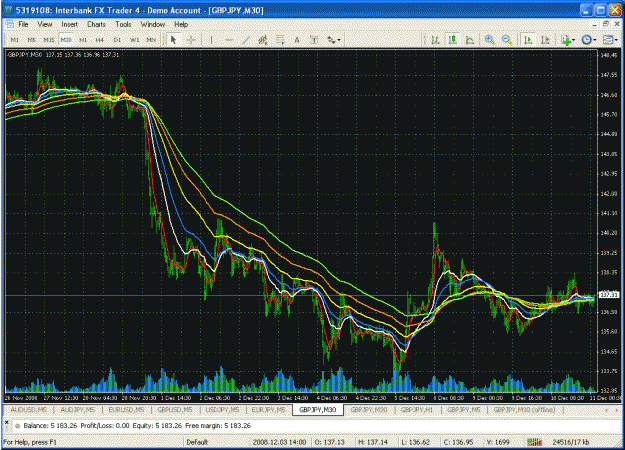Select the text label tool
625x450 pixels.
[314, 40]
